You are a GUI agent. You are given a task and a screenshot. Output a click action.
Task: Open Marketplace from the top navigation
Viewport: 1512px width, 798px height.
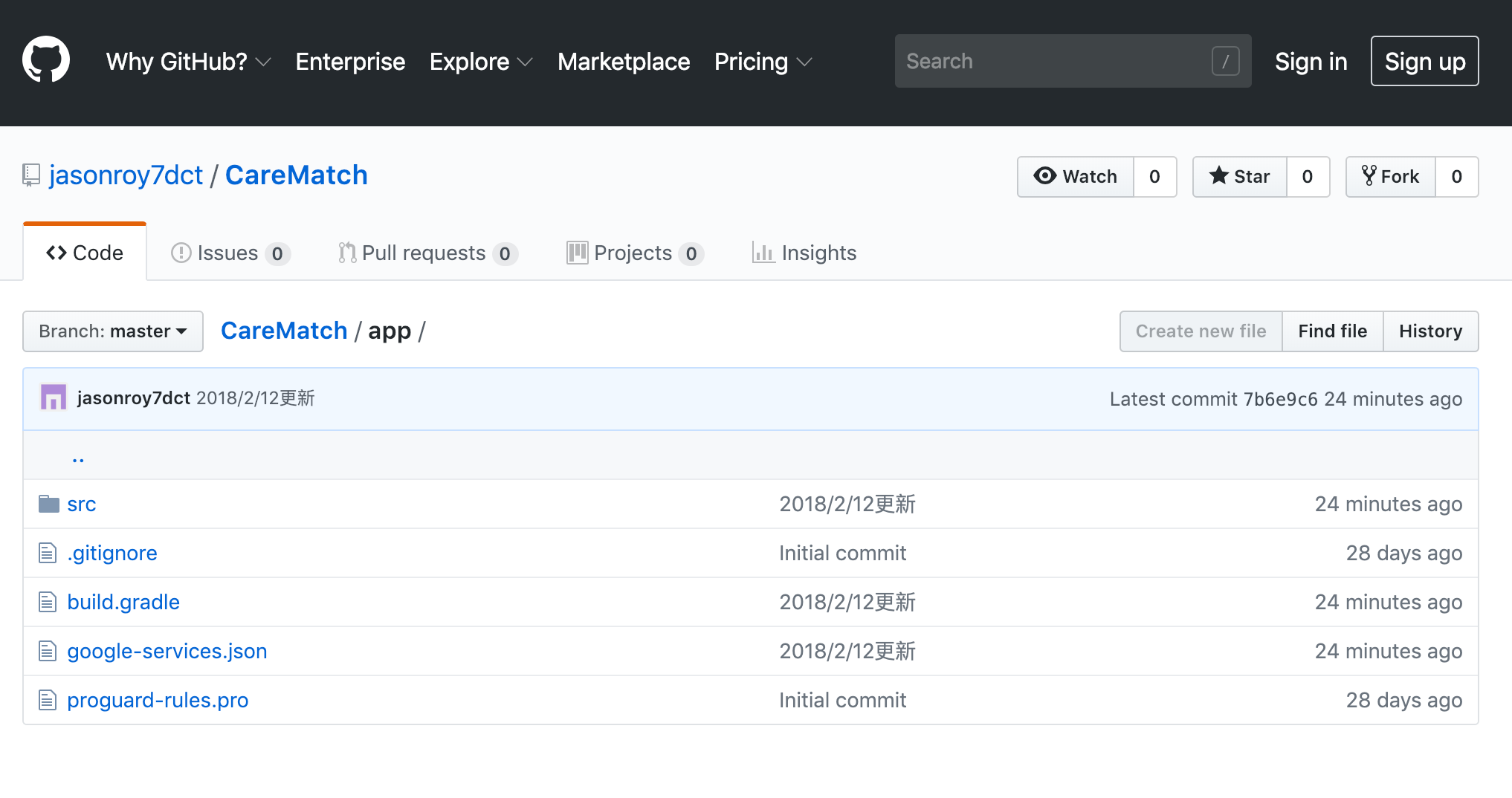pos(624,62)
